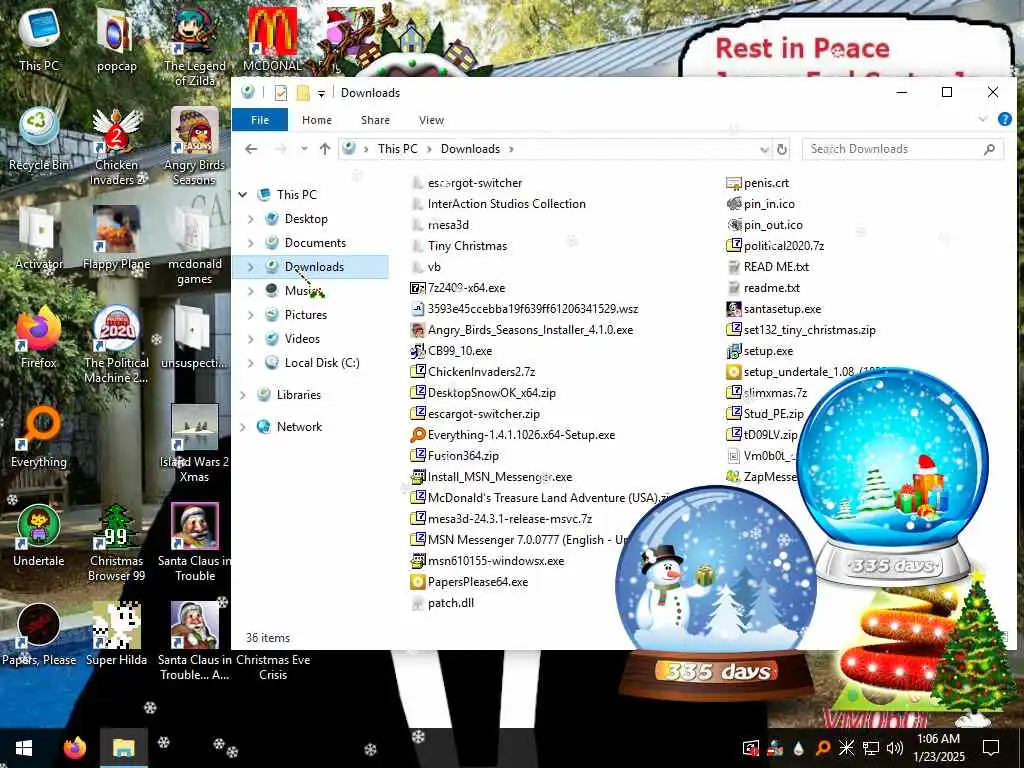The width and height of the screenshot is (1024, 768).
Task: Open the This PC desktop icon
Action: [39, 39]
